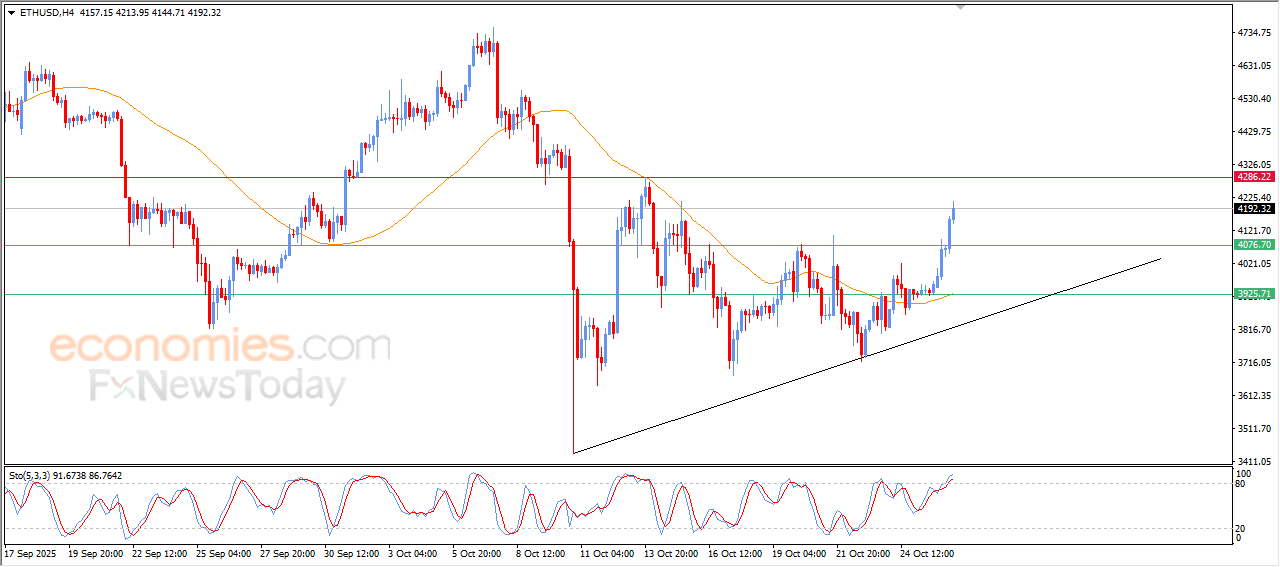Click the 24 Oct 12:00 date label
This screenshot has height=567, width=1280.
click(925, 552)
